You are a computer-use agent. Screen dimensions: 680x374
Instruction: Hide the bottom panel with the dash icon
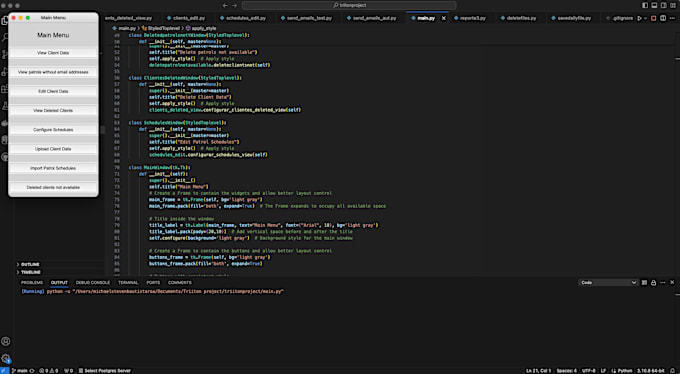663,282
